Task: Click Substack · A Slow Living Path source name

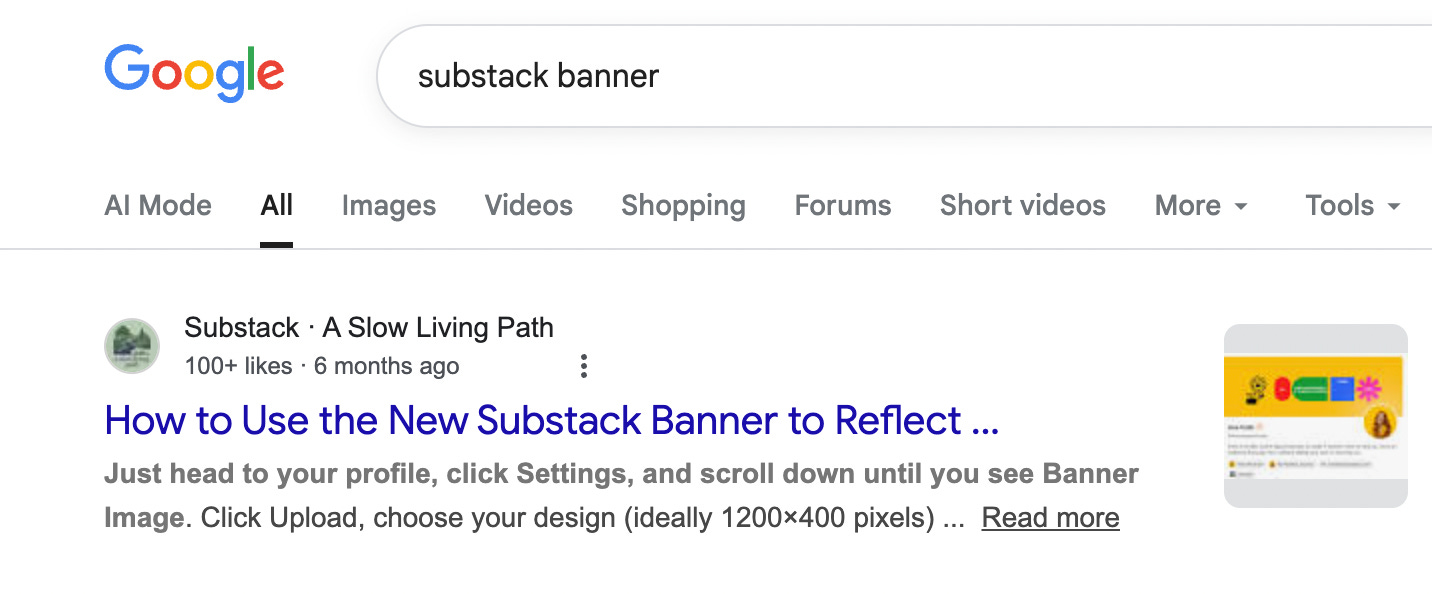Action: [x=368, y=327]
